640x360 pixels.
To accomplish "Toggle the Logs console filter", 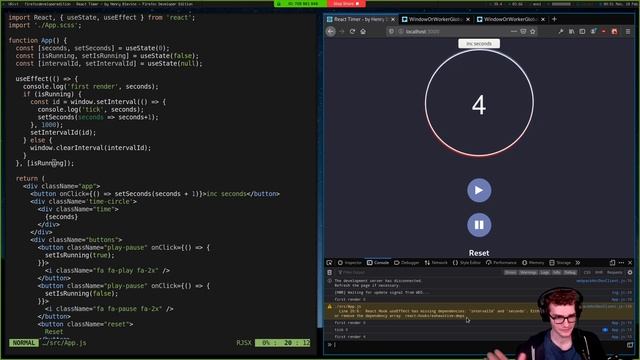I will click(544, 272).
